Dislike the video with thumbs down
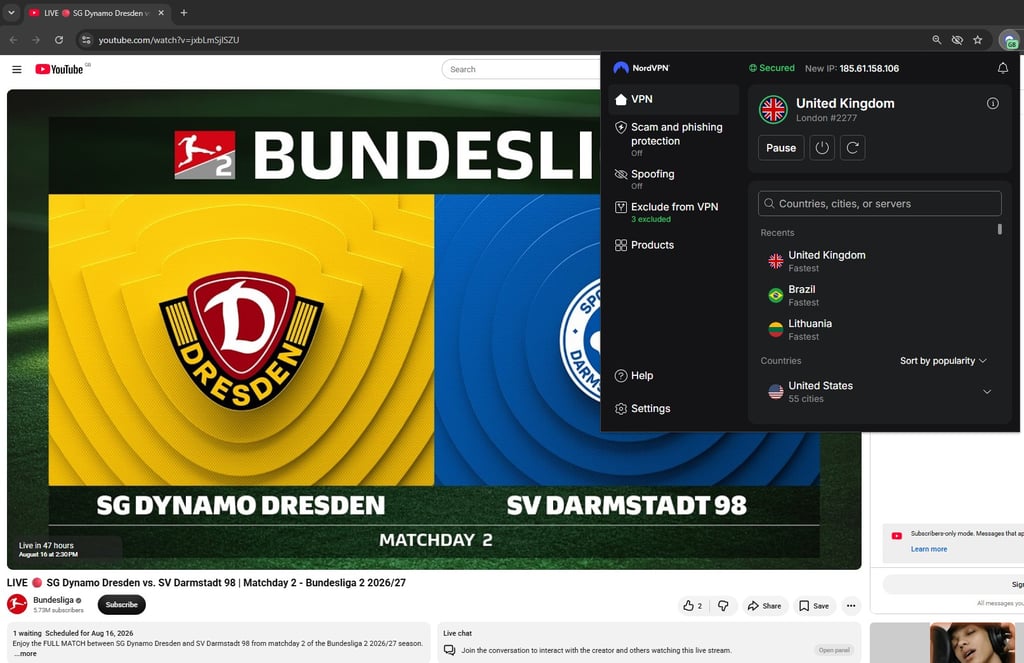 point(723,606)
